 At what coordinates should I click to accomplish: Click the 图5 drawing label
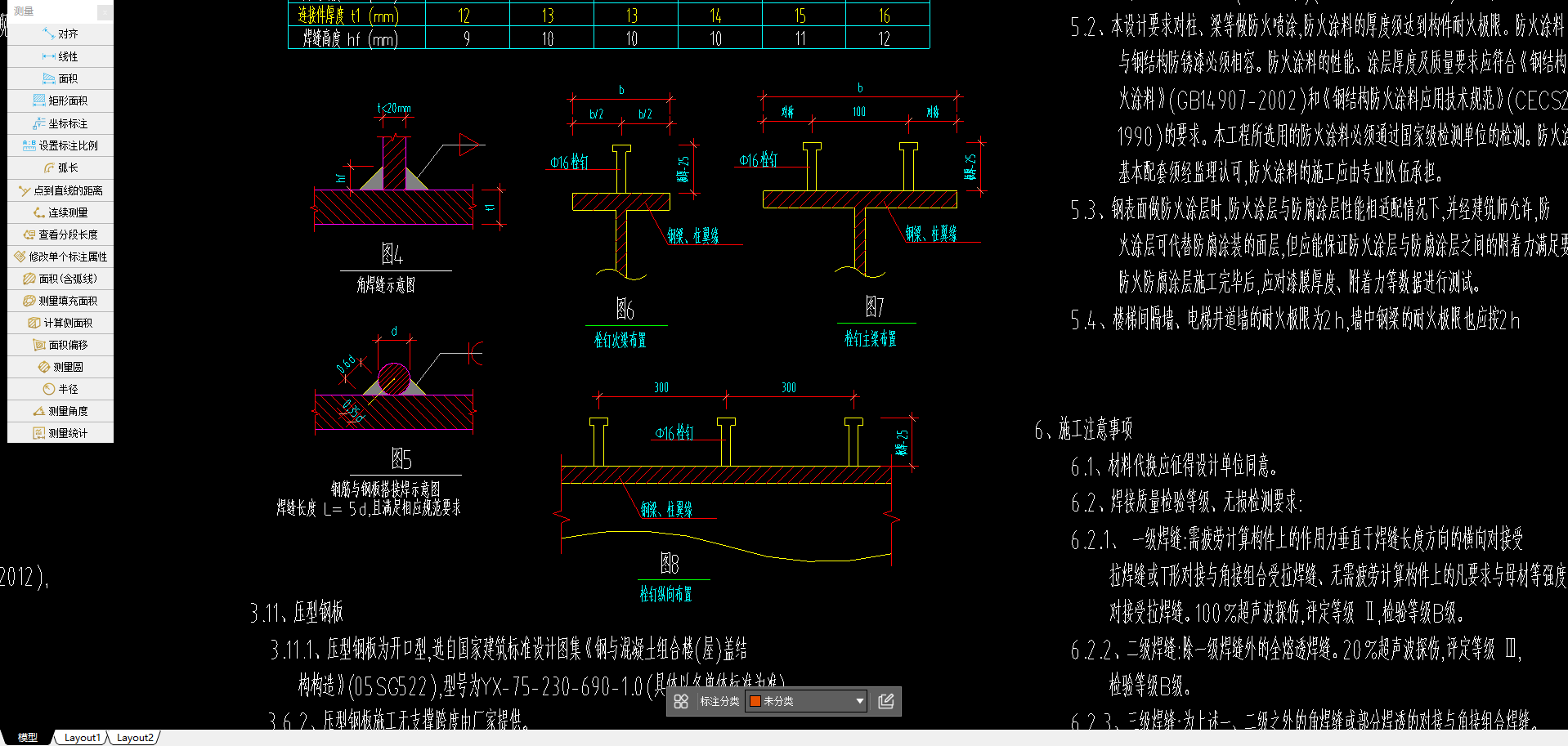401,458
